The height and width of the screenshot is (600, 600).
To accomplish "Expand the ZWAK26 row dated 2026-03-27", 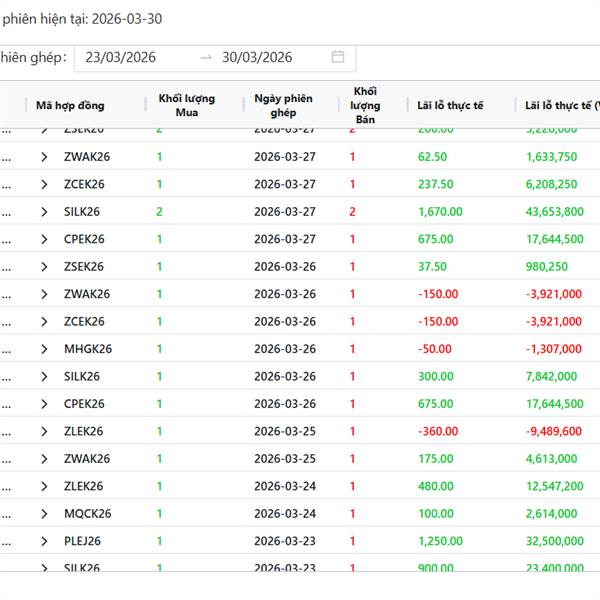I will pos(44,157).
